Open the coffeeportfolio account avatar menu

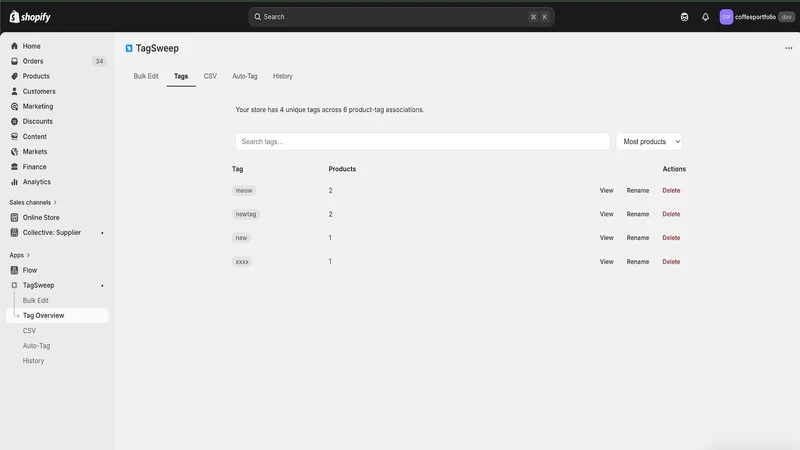(x=726, y=17)
